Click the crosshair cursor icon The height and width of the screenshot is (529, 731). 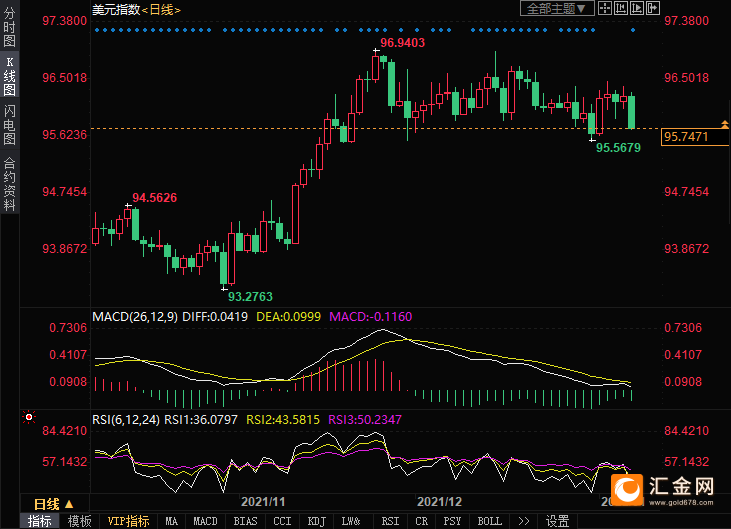tap(605, 8)
